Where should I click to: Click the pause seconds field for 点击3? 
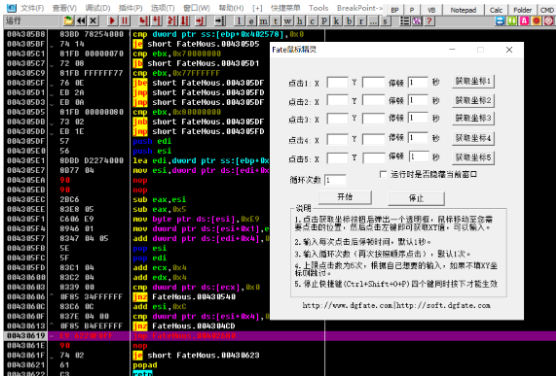click(418, 118)
